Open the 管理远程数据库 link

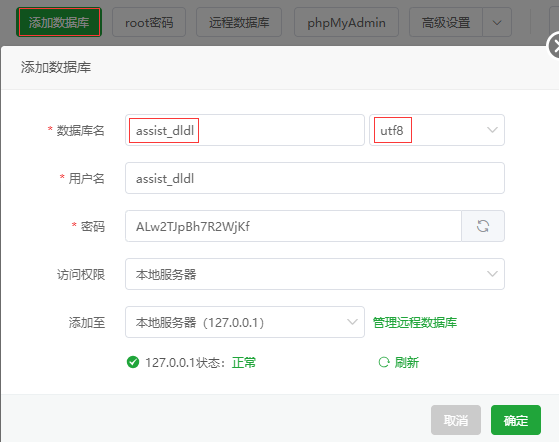415,323
